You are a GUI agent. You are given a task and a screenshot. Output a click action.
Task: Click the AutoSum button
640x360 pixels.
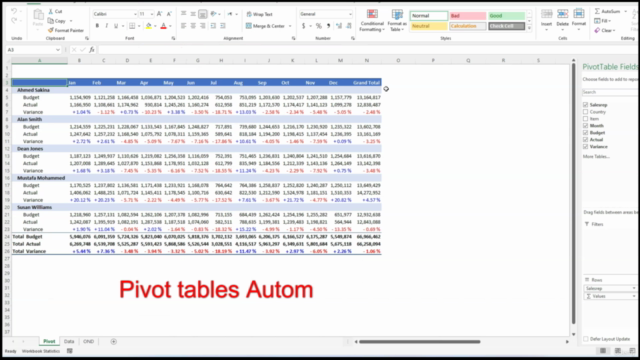pos(610,11)
